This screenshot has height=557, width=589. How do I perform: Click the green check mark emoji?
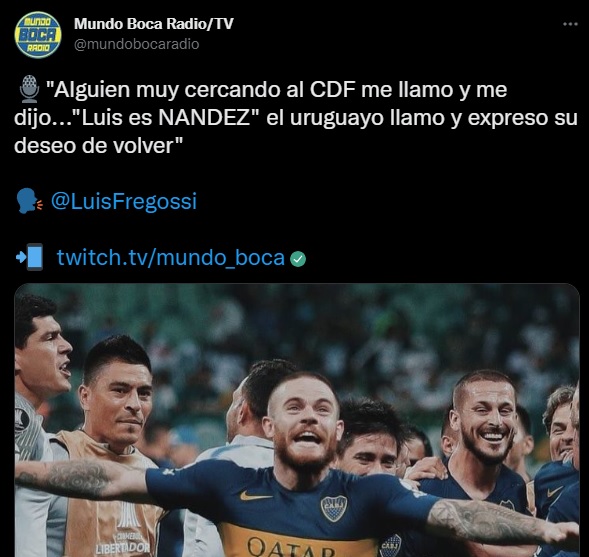click(298, 259)
